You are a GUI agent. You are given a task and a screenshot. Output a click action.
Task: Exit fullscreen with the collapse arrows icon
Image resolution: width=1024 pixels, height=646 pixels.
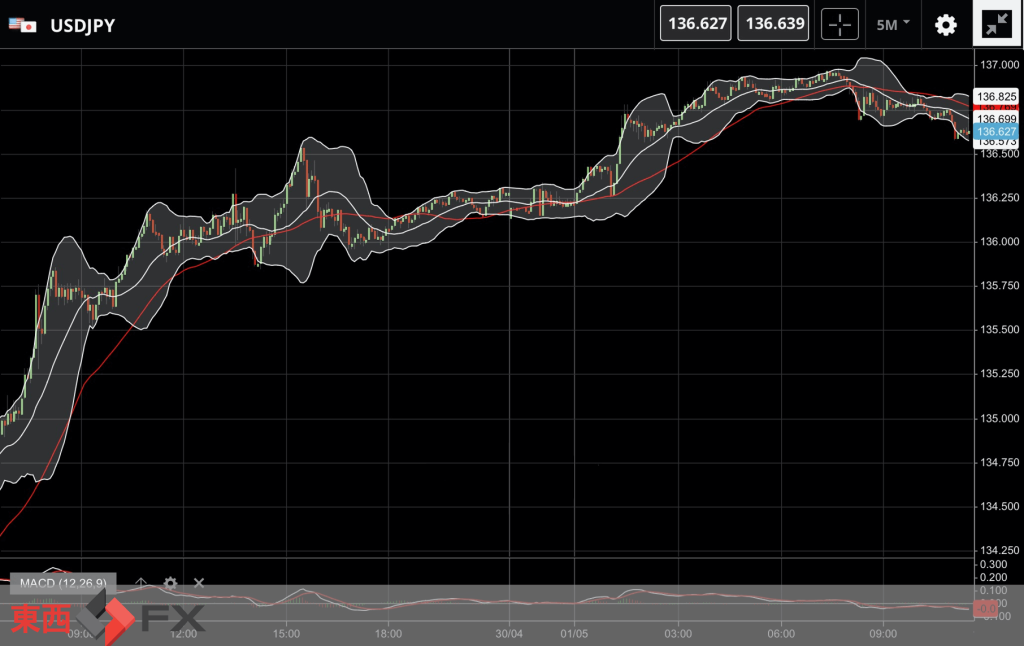click(x=997, y=24)
